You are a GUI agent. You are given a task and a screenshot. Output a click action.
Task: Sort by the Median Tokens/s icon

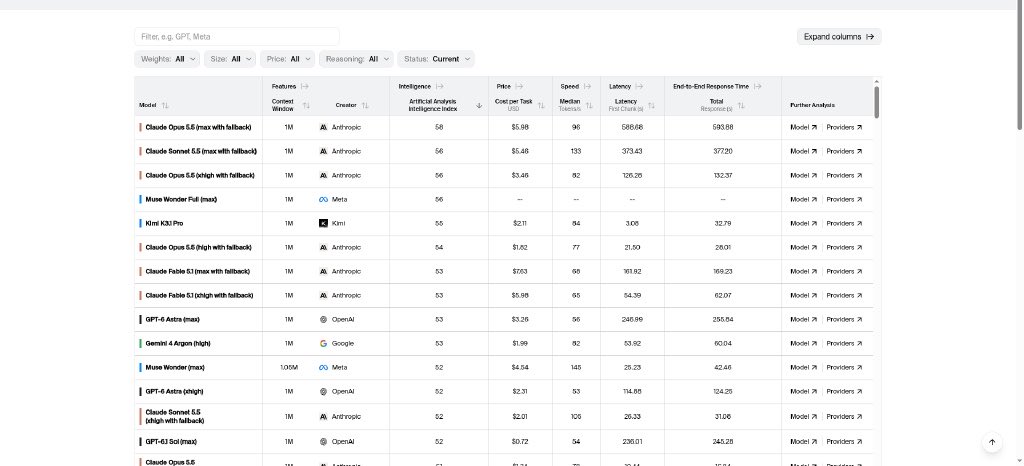click(x=589, y=105)
